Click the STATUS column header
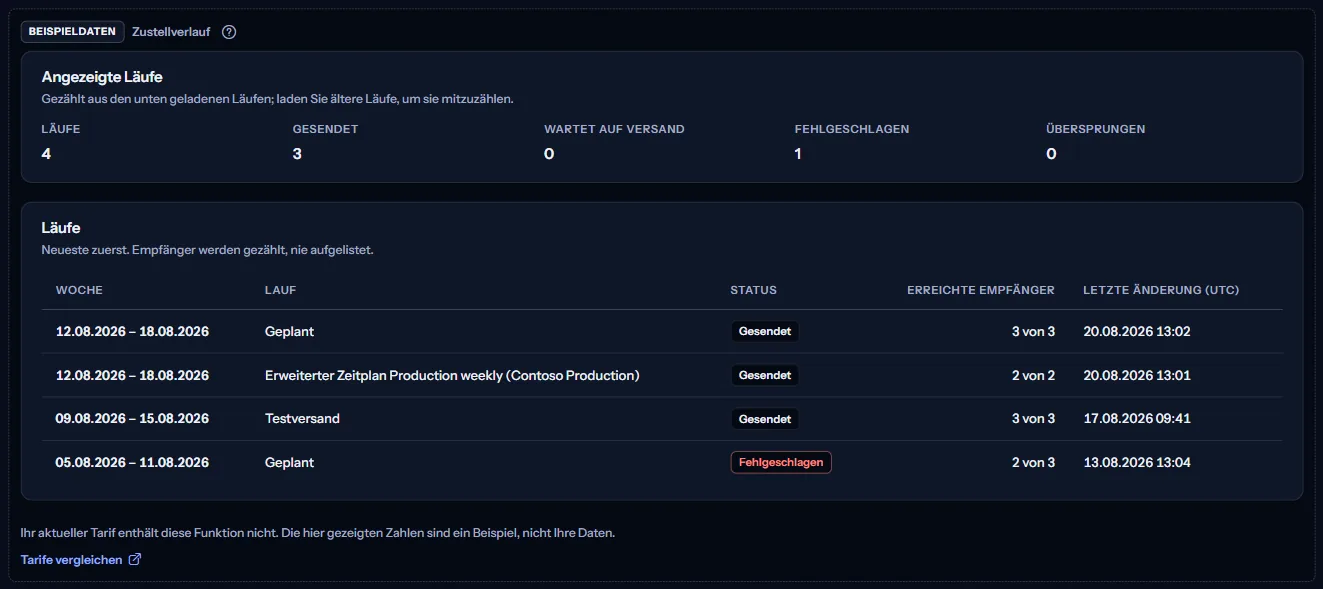Image resolution: width=1323 pixels, height=589 pixels. click(753, 290)
